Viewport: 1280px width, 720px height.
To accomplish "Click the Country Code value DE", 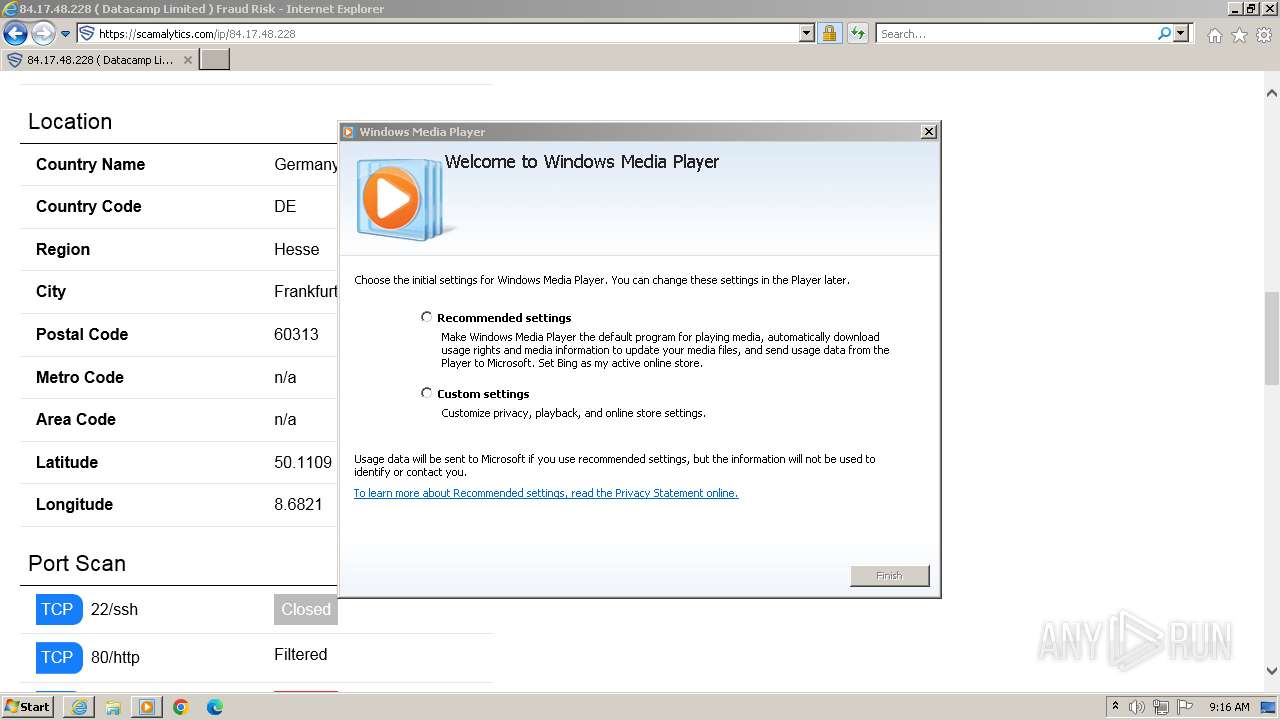I will coord(285,206).
